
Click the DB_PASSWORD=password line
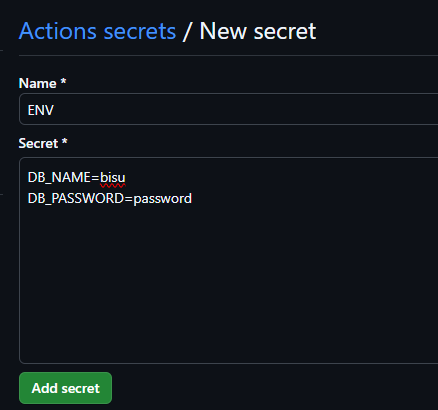[x=110, y=199]
